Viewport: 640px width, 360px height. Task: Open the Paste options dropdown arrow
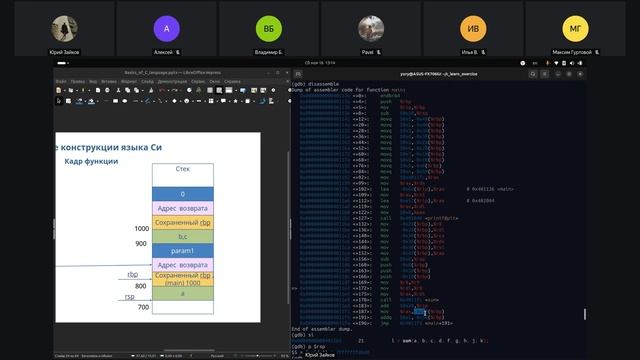click(143, 91)
